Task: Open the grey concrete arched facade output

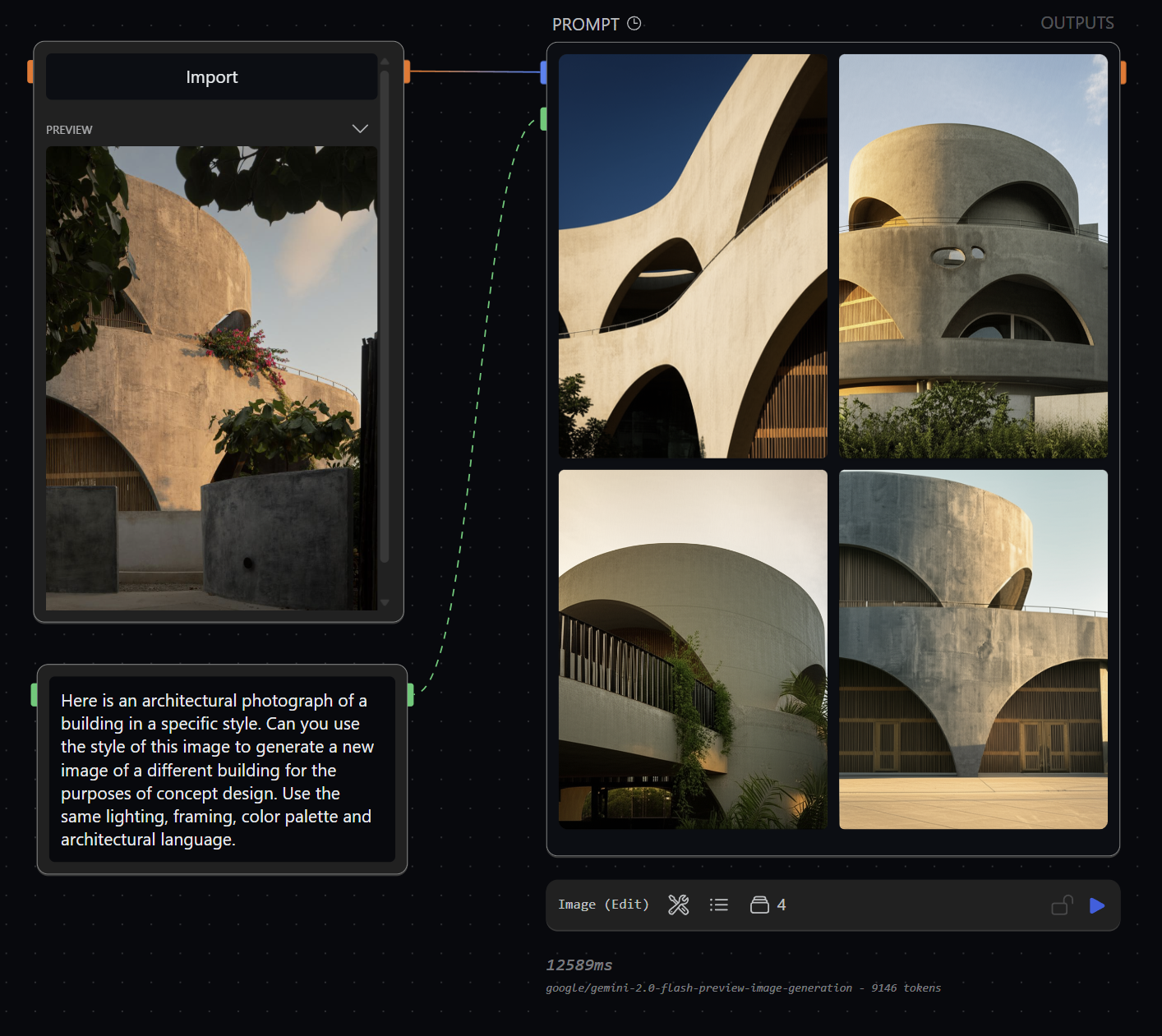Action: coord(973,649)
